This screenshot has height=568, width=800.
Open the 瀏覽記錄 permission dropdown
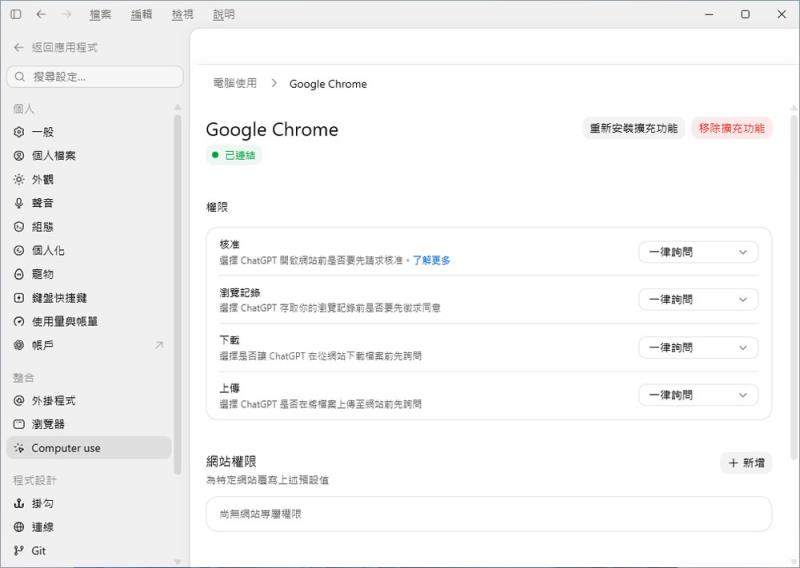click(x=698, y=300)
